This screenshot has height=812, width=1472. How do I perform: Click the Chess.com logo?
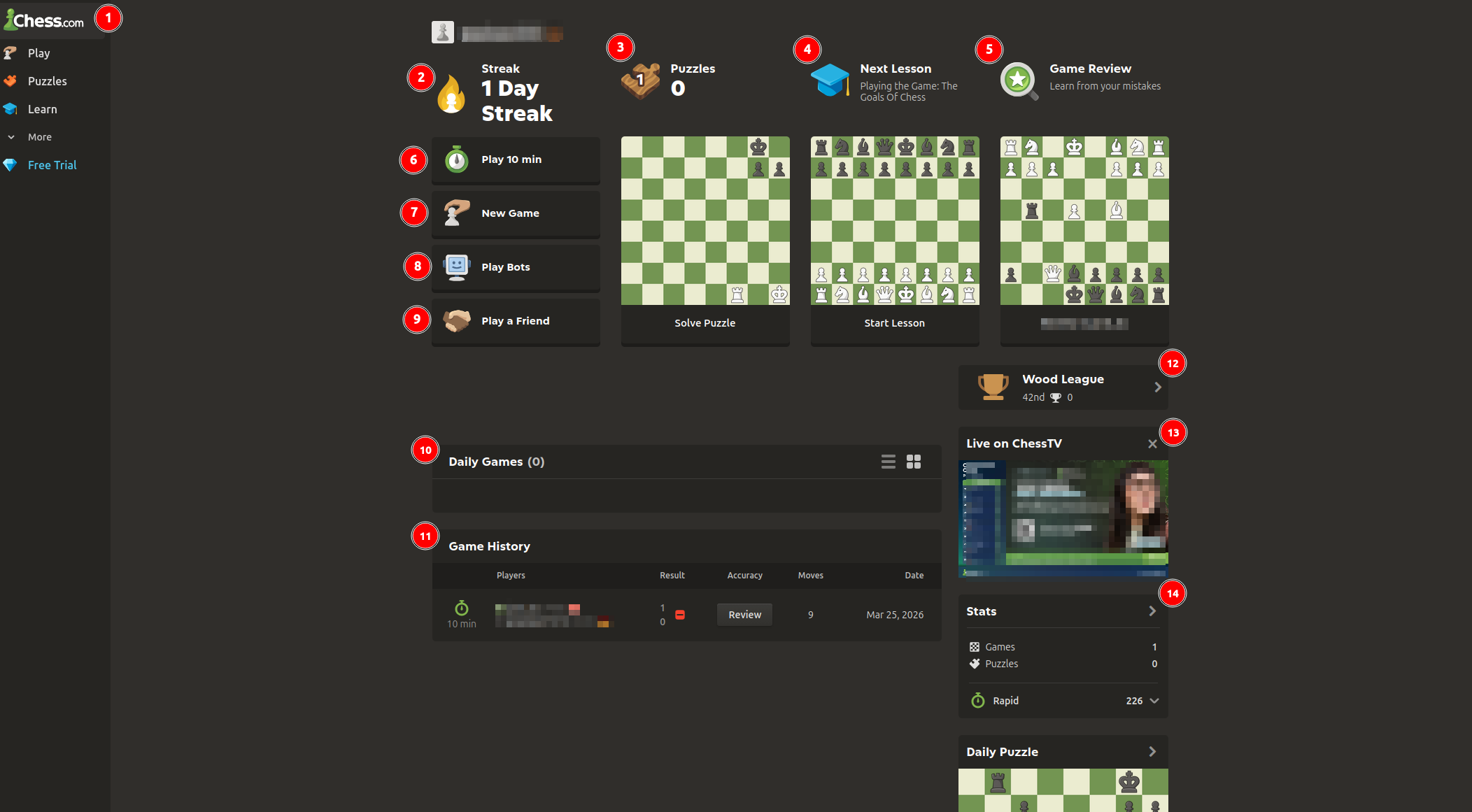pyautogui.click(x=43, y=20)
